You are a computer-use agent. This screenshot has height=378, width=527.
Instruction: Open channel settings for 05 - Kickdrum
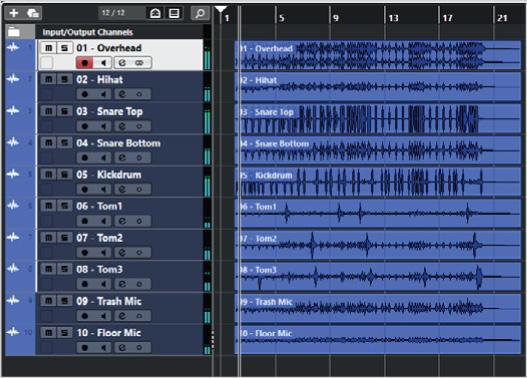pyautogui.click(x=122, y=190)
